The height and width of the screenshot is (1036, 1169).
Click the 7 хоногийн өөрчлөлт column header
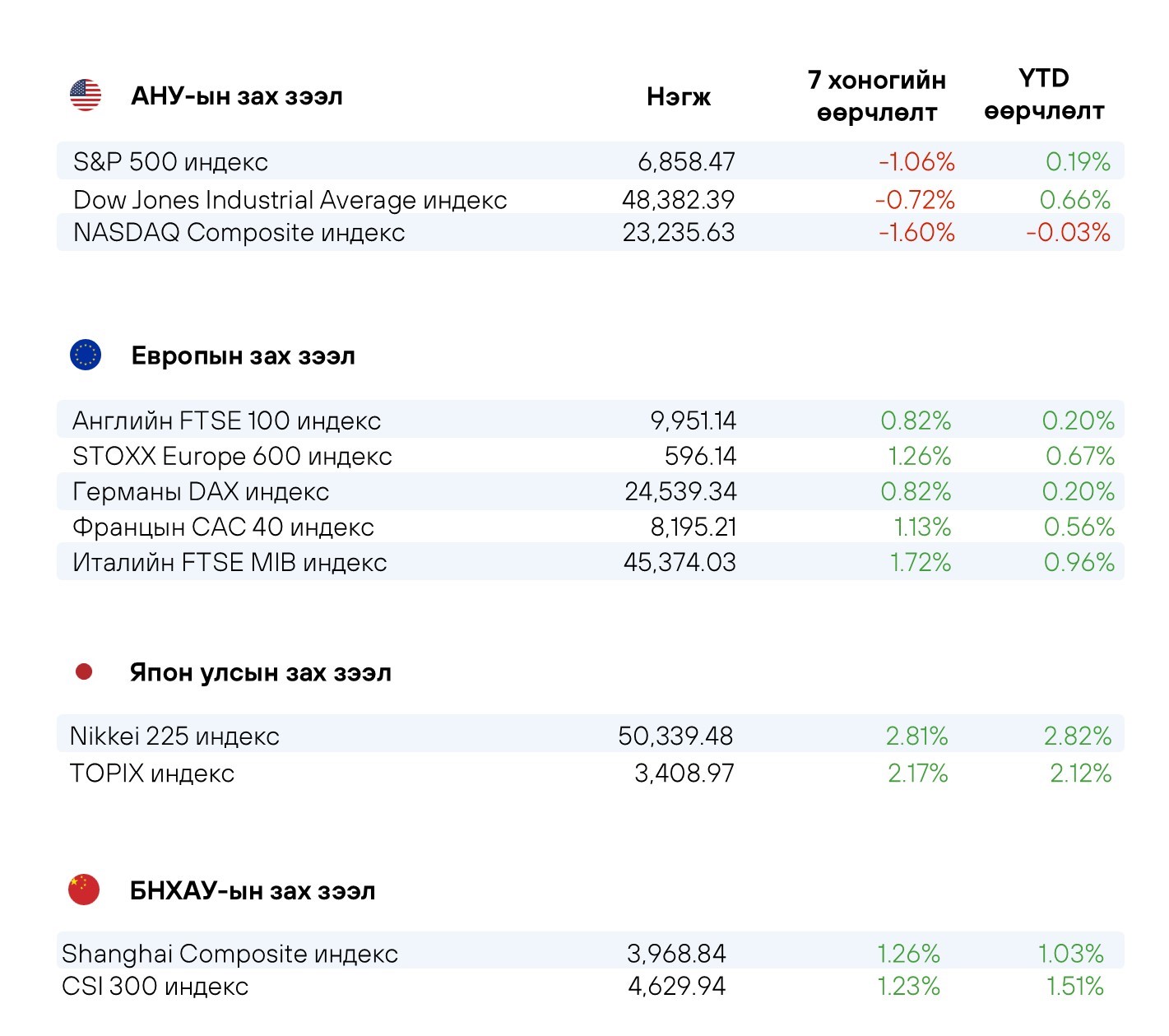(877, 96)
